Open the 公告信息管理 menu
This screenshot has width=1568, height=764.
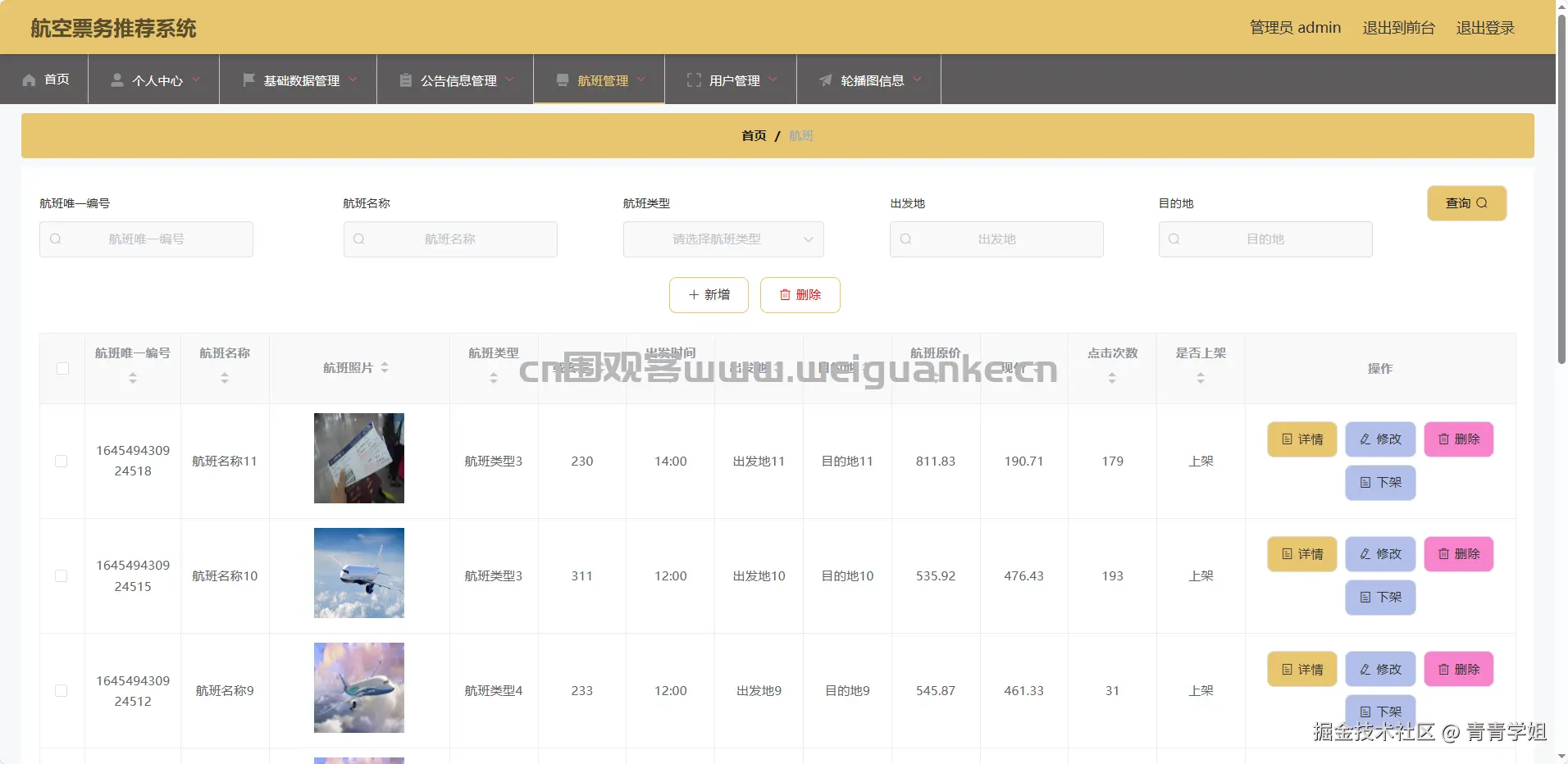(455, 80)
